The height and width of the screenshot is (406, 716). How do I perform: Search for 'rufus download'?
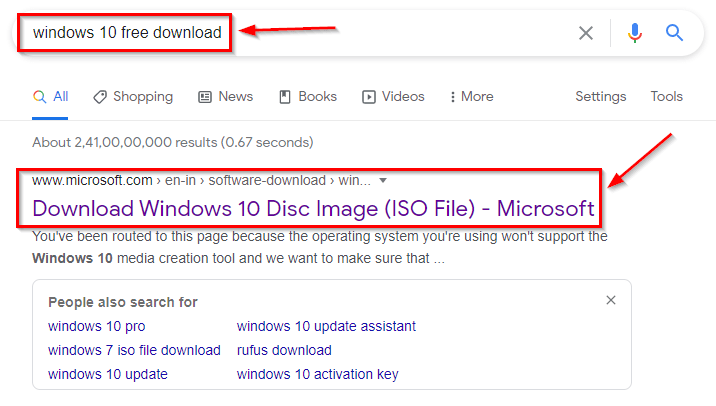284,350
